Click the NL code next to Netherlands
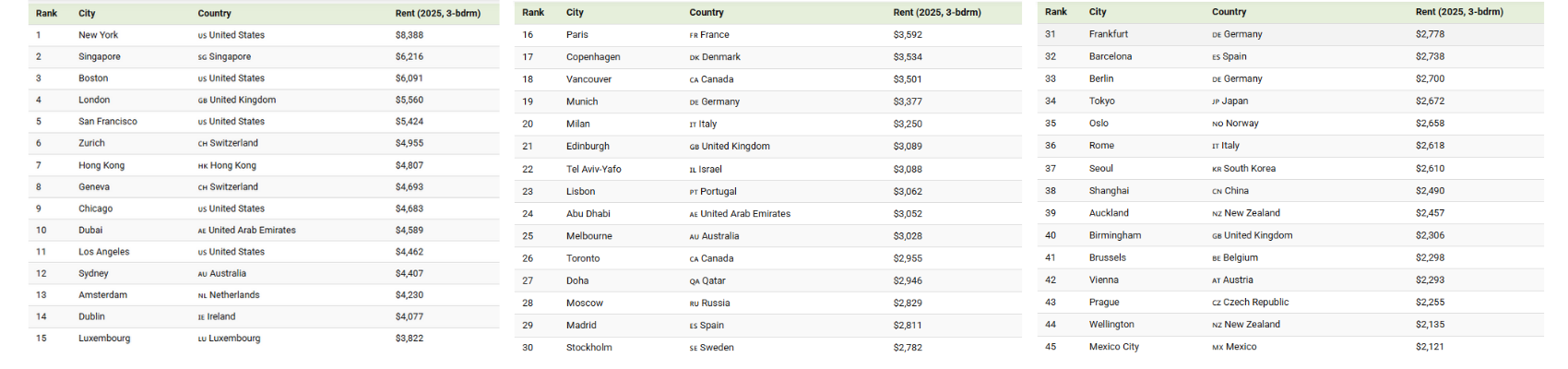Image resolution: width=1568 pixels, height=369 pixels. point(202,296)
